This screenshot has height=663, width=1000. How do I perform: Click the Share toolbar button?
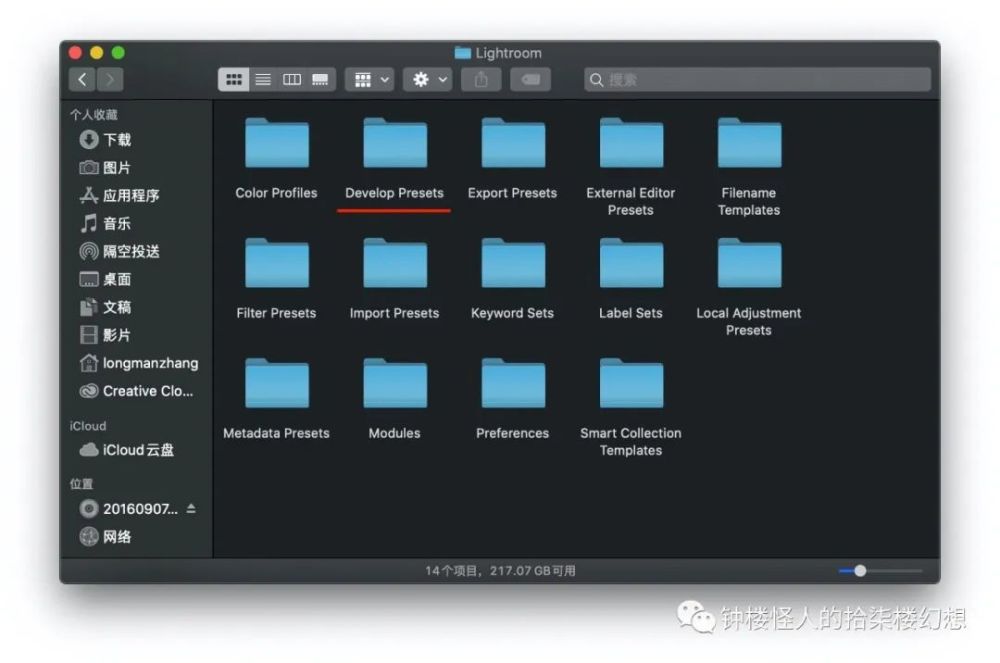pos(482,80)
